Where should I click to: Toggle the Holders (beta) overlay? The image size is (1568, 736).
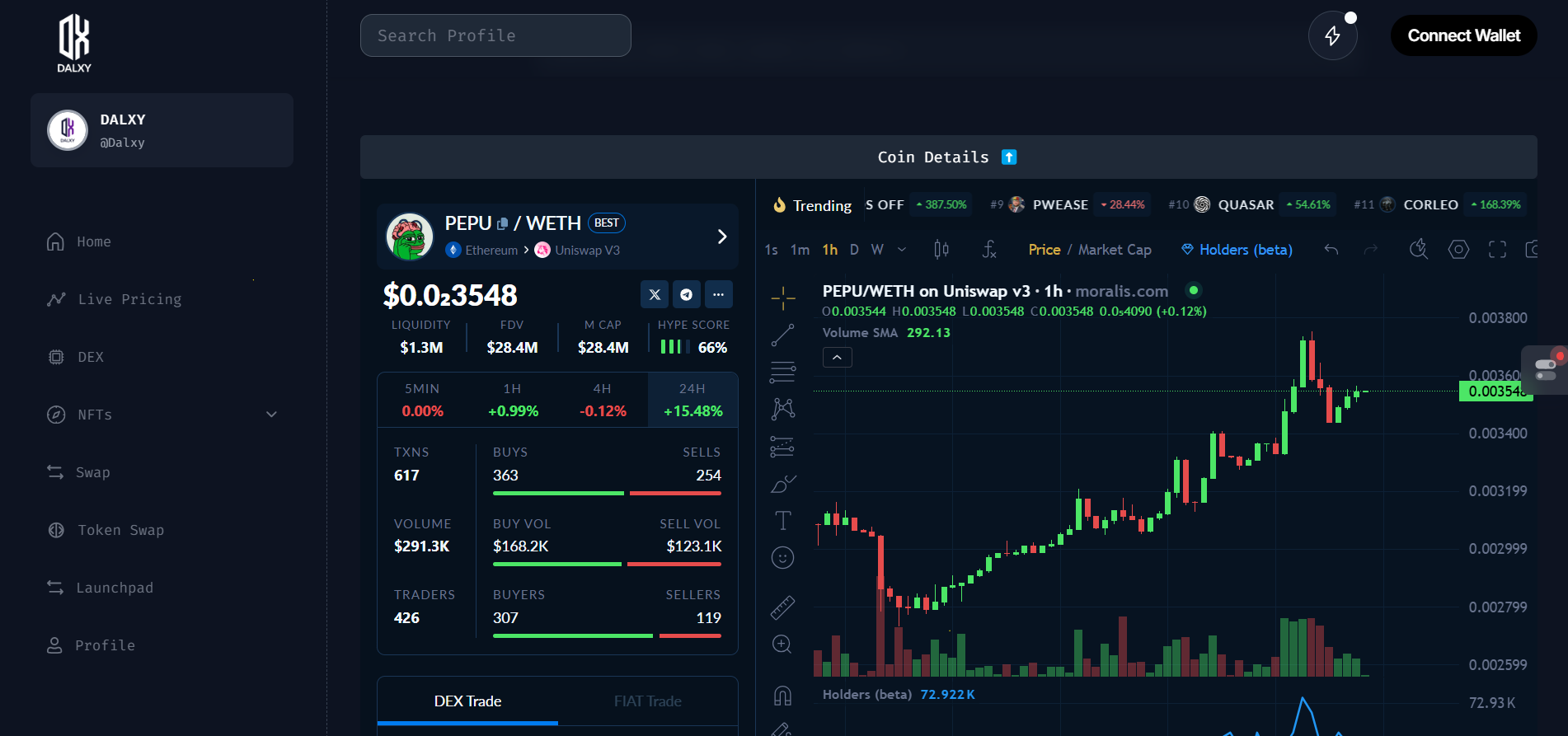pos(1237,250)
